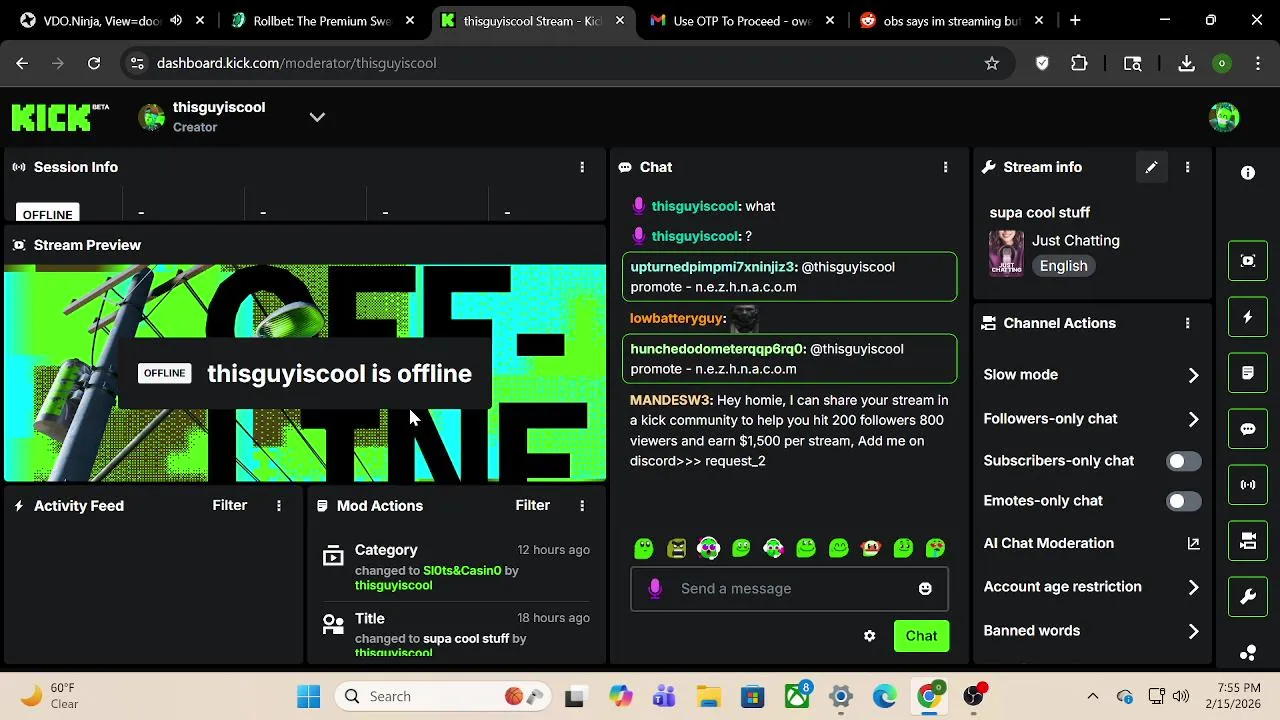Viewport: 1280px width, 720px height.
Task: Click the offline Stream Preview image
Action: (305, 373)
